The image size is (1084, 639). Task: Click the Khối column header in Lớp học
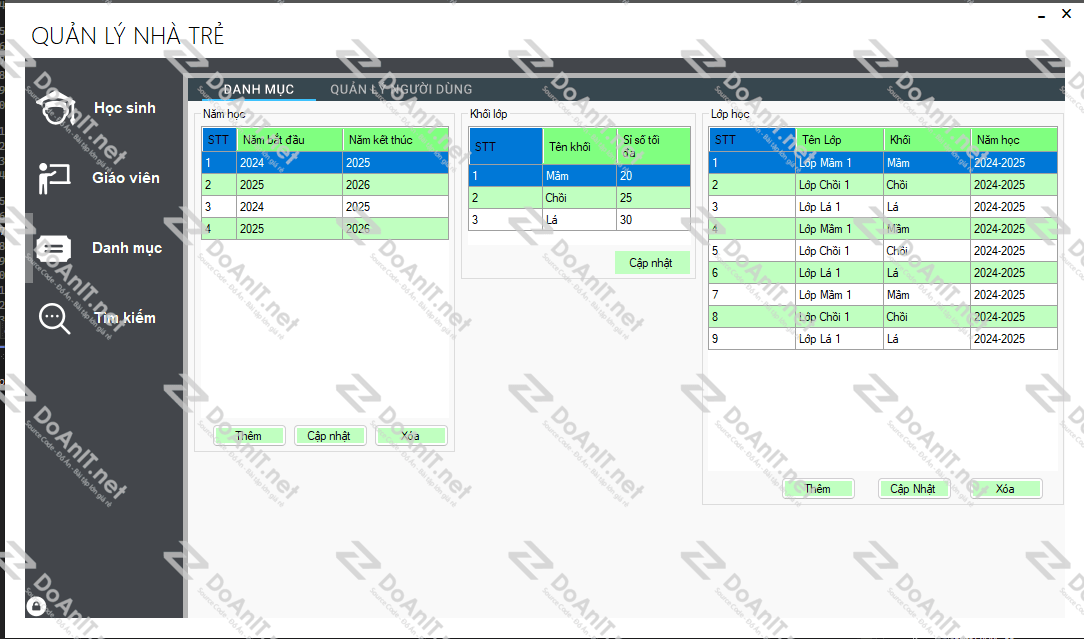[x=927, y=140]
